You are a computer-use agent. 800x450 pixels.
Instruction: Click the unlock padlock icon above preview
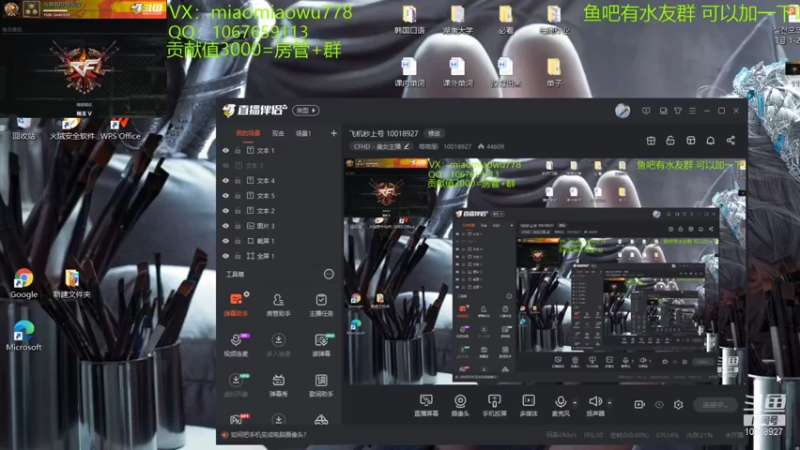coord(670,141)
